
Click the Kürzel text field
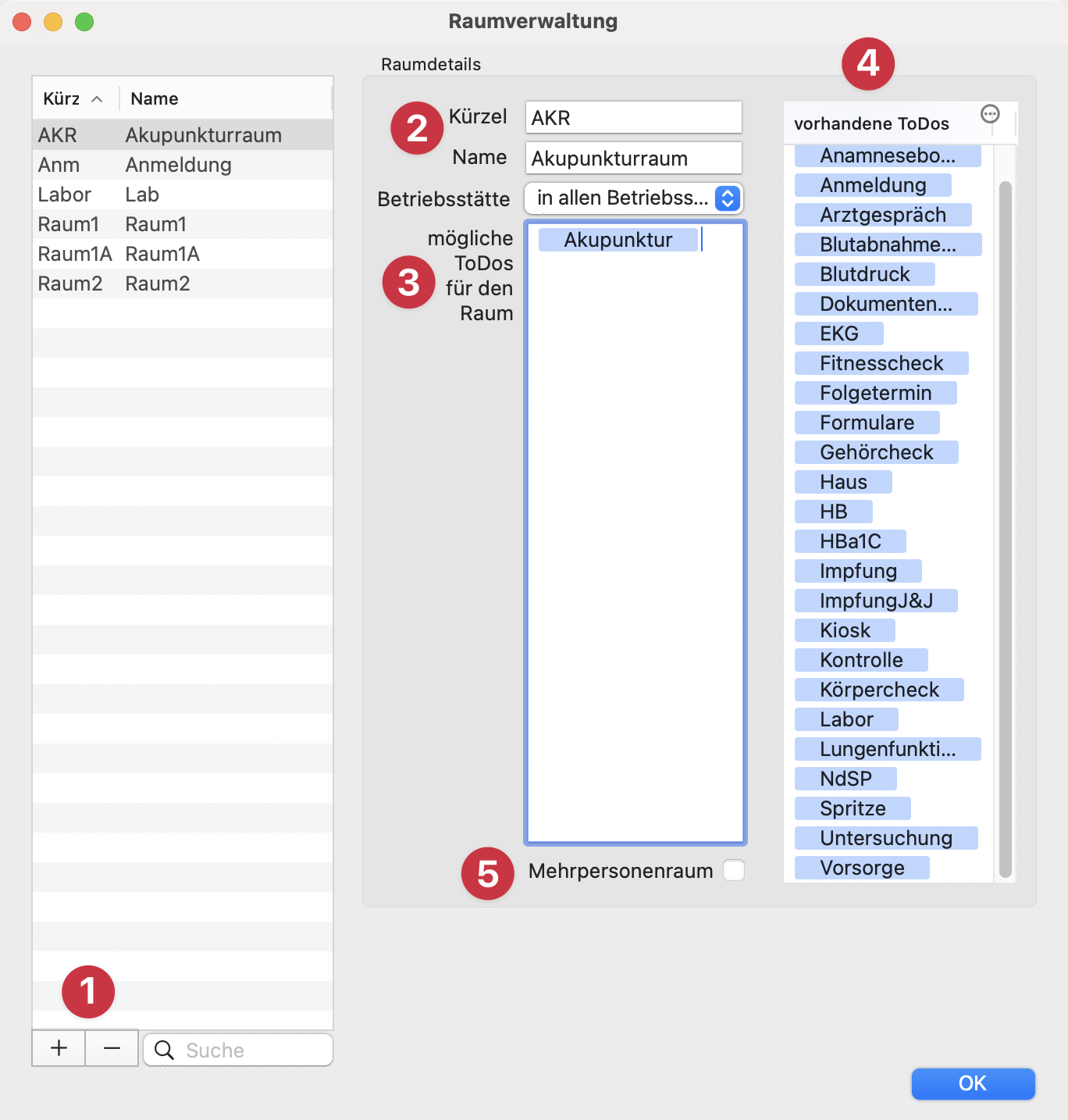point(633,118)
